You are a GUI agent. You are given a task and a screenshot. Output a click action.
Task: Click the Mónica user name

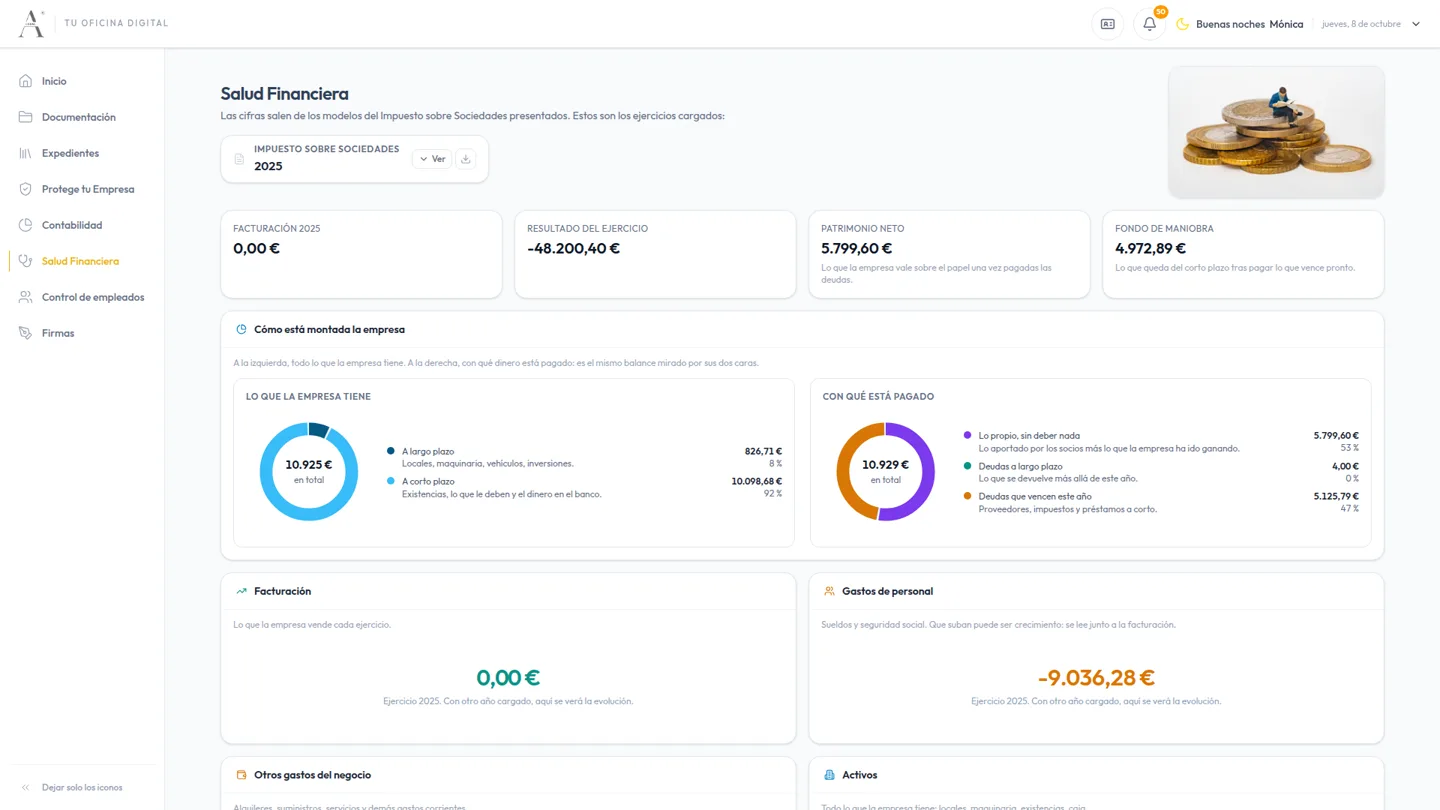(1286, 24)
